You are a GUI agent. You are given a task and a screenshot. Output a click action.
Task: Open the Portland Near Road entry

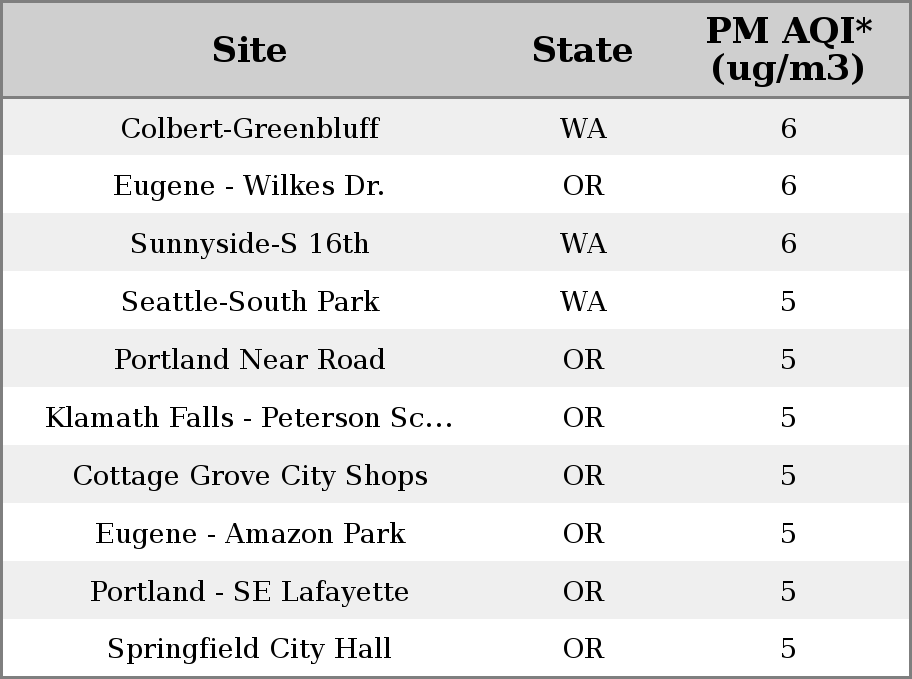(x=250, y=359)
